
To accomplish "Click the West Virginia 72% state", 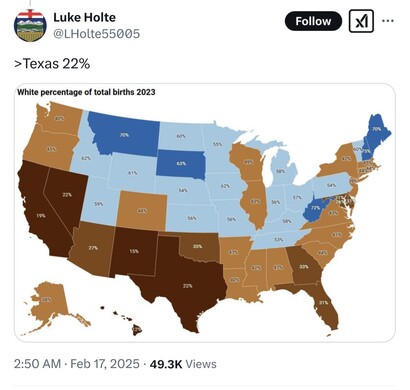I will tap(315, 208).
